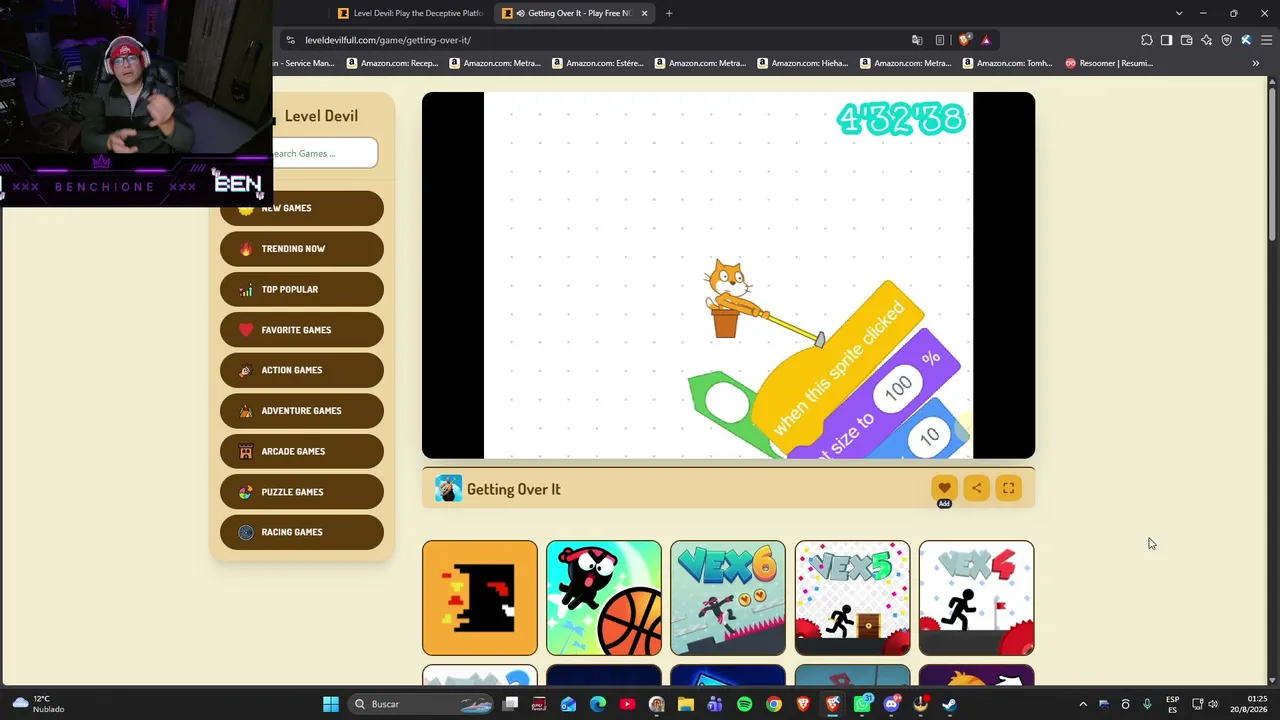Open the translate page icon in address bar
The width and height of the screenshot is (1280, 720).
click(917, 40)
